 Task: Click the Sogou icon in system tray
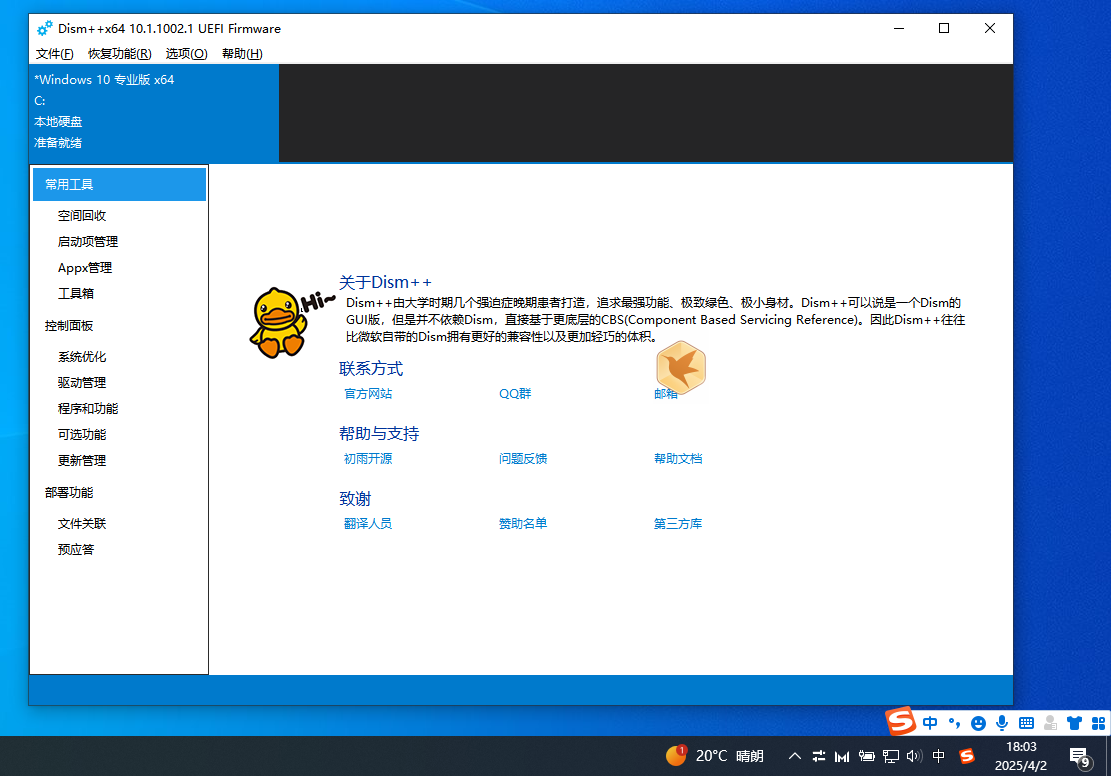coord(966,756)
